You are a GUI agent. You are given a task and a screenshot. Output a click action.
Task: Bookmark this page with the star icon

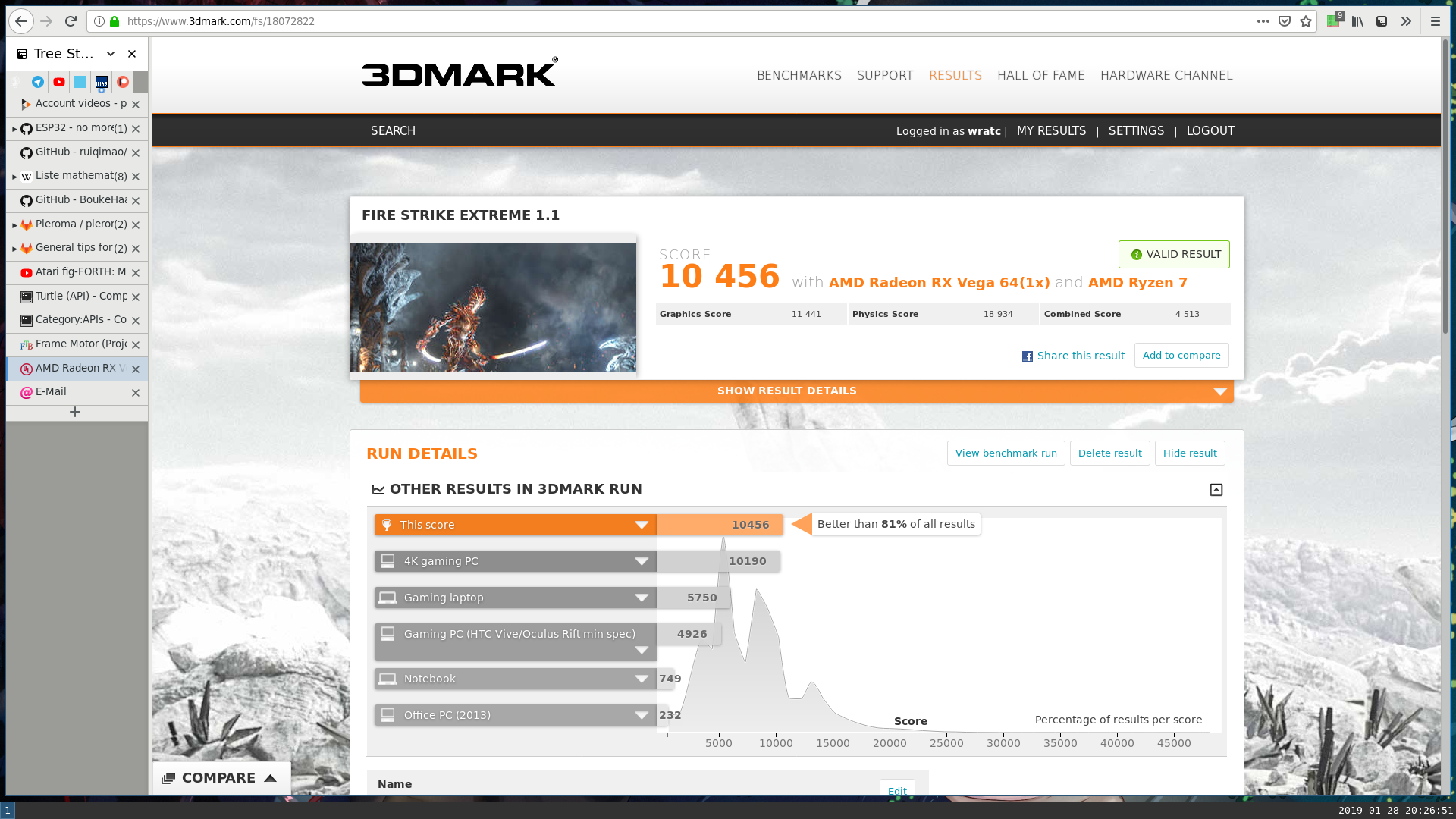click(x=1305, y=21)
